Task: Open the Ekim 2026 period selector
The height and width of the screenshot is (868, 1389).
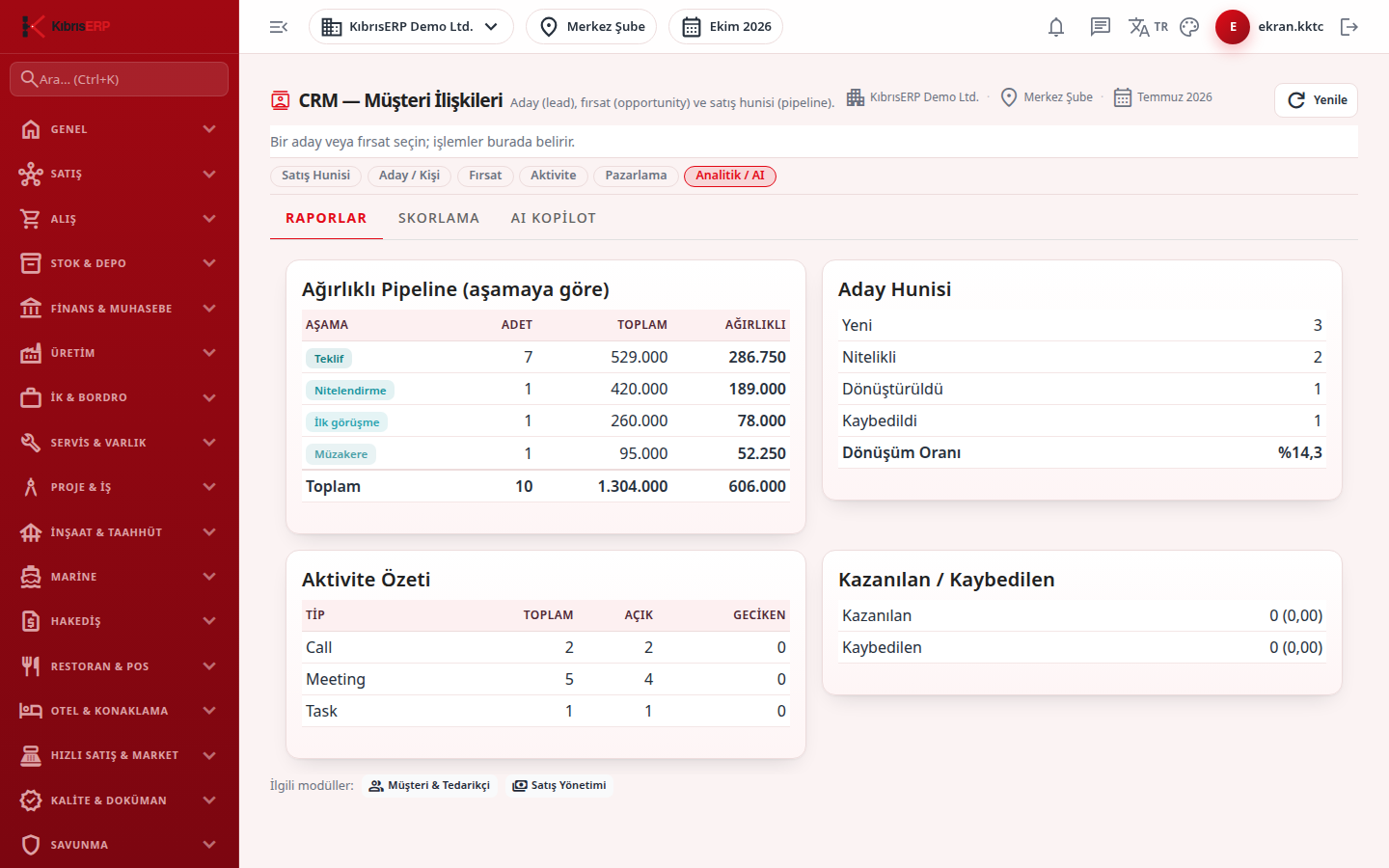Action: [x=725, y=27]
